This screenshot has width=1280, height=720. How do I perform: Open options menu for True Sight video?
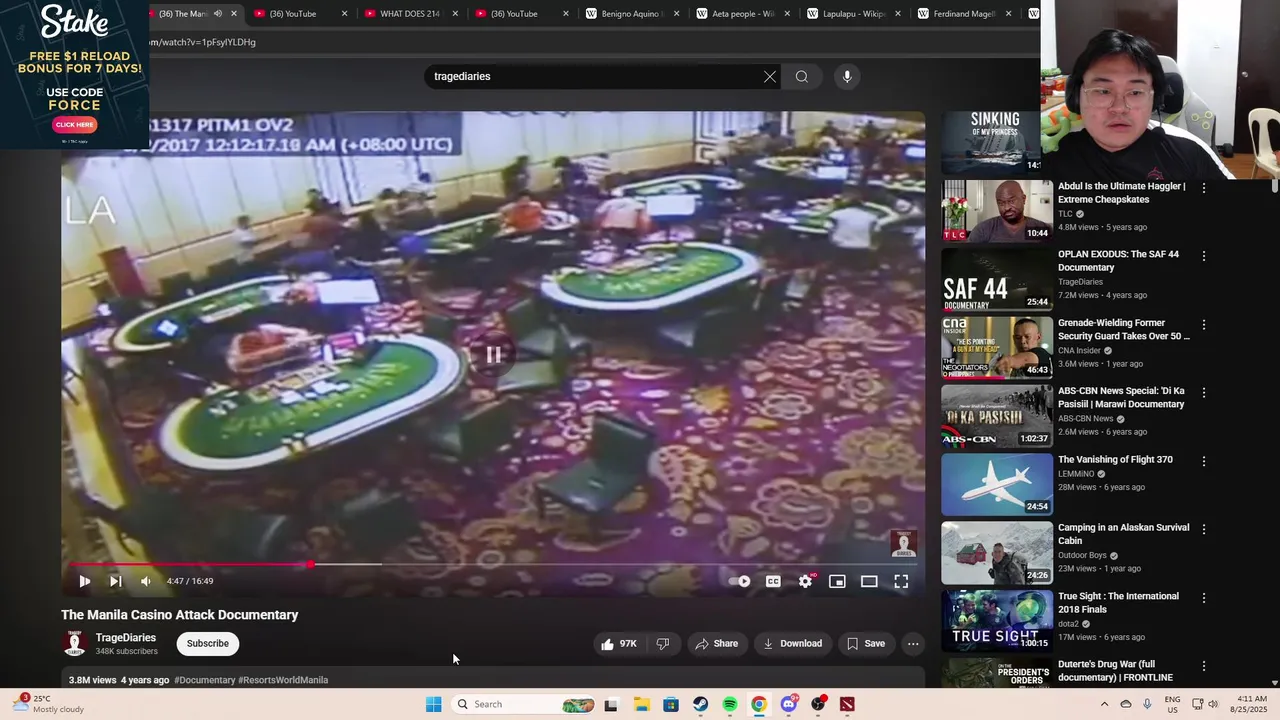pos(1204,598)
